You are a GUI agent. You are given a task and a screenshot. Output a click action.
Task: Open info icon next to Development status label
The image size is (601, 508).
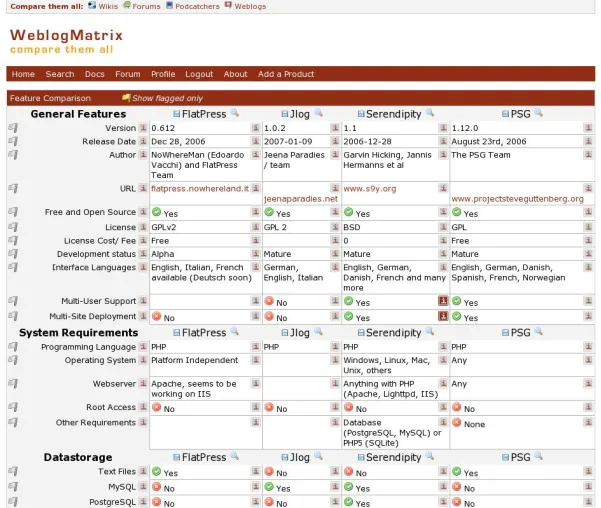143,254
